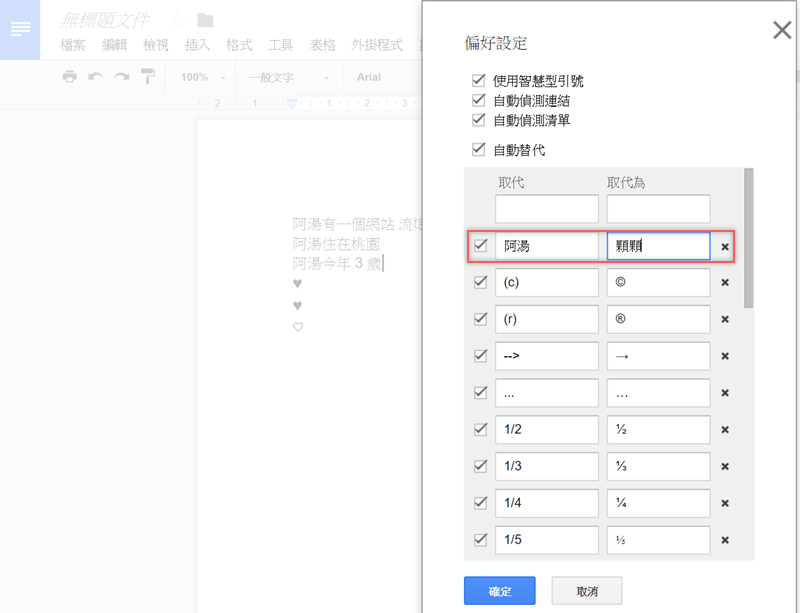This screenshot has height=613, width=800.
Task: Click the empty new 取代為 input field
Action: point(658,209)
